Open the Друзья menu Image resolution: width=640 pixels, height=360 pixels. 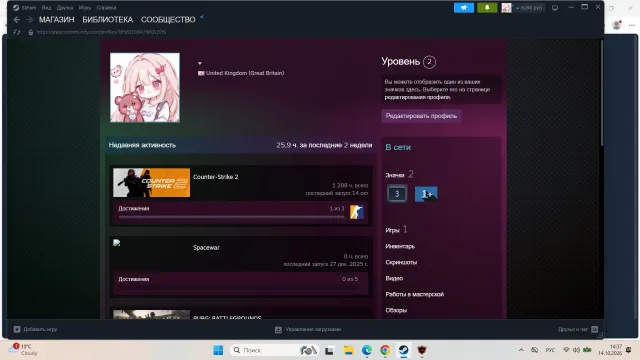[65, 7]
